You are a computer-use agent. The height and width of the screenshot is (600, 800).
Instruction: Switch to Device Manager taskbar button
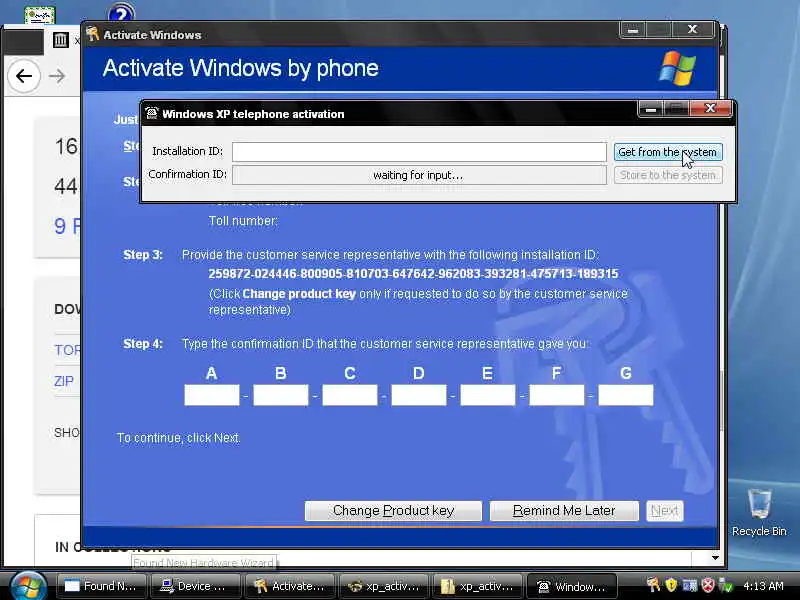tap(195, 586)
